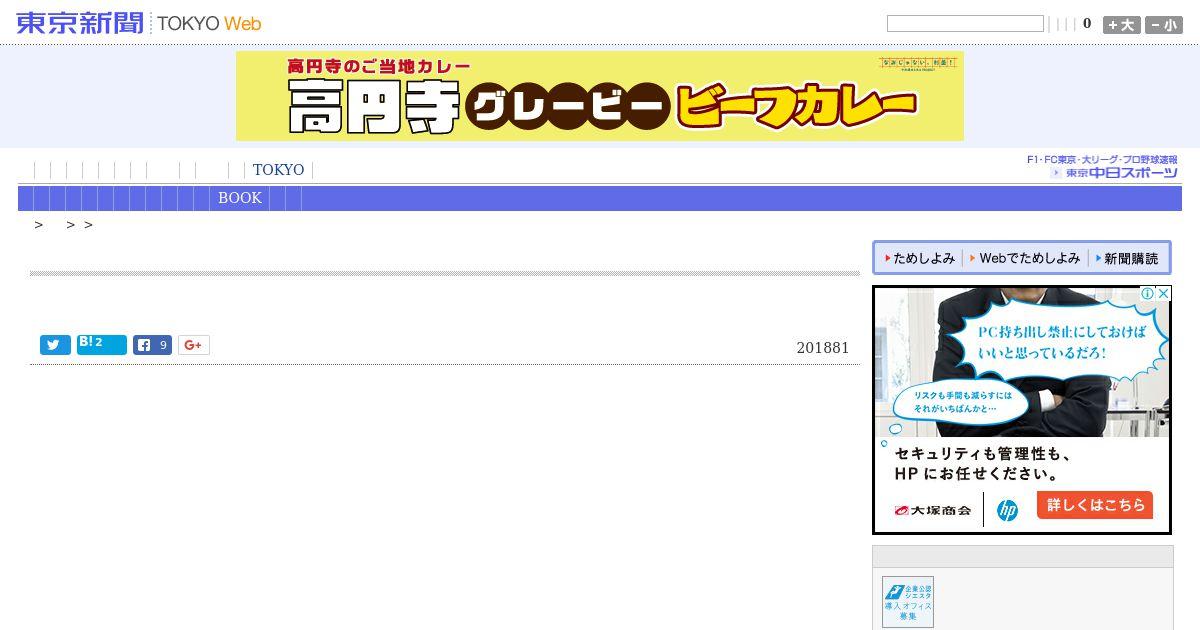Open the Webでためしよみ link
The image size is (1200, 630).
tap(1025, 258)
